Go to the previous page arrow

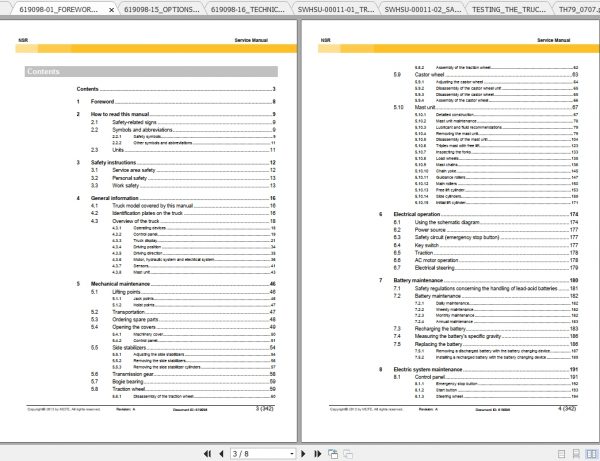pyautogui.click(x=221, y=454)
